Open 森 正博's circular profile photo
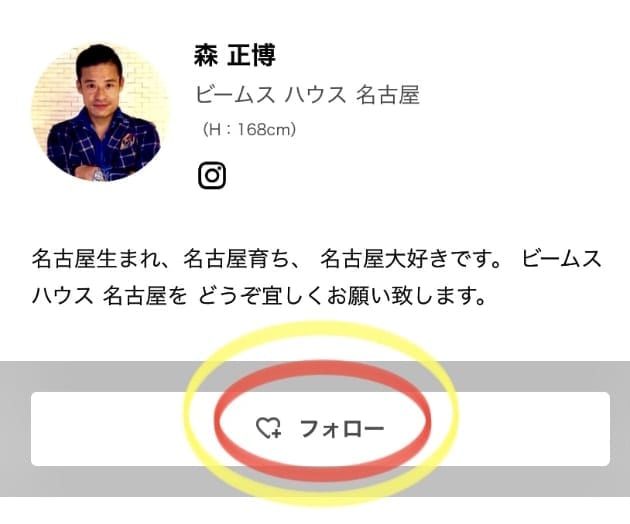 point(101,113)
